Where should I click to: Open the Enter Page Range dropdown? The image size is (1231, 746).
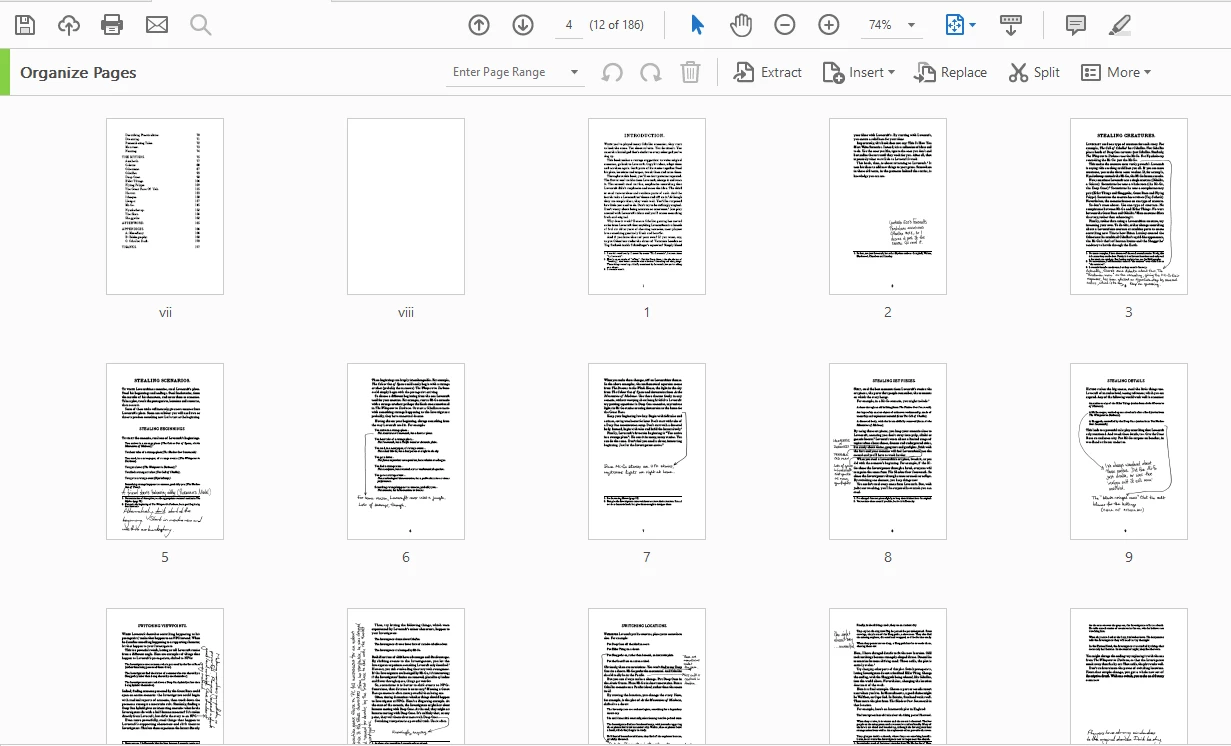516,72
